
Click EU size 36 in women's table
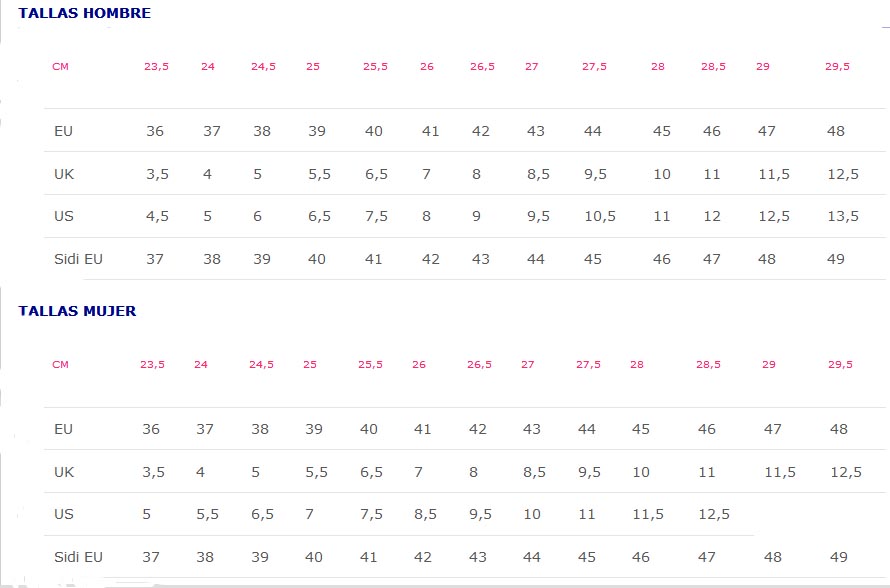[151, 430]
